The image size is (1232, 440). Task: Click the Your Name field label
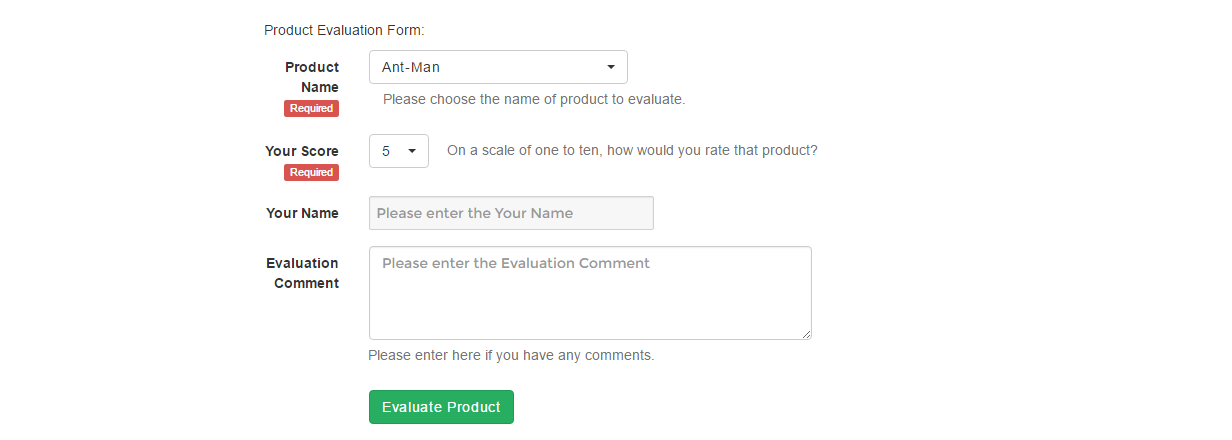(x=302, y=213)
